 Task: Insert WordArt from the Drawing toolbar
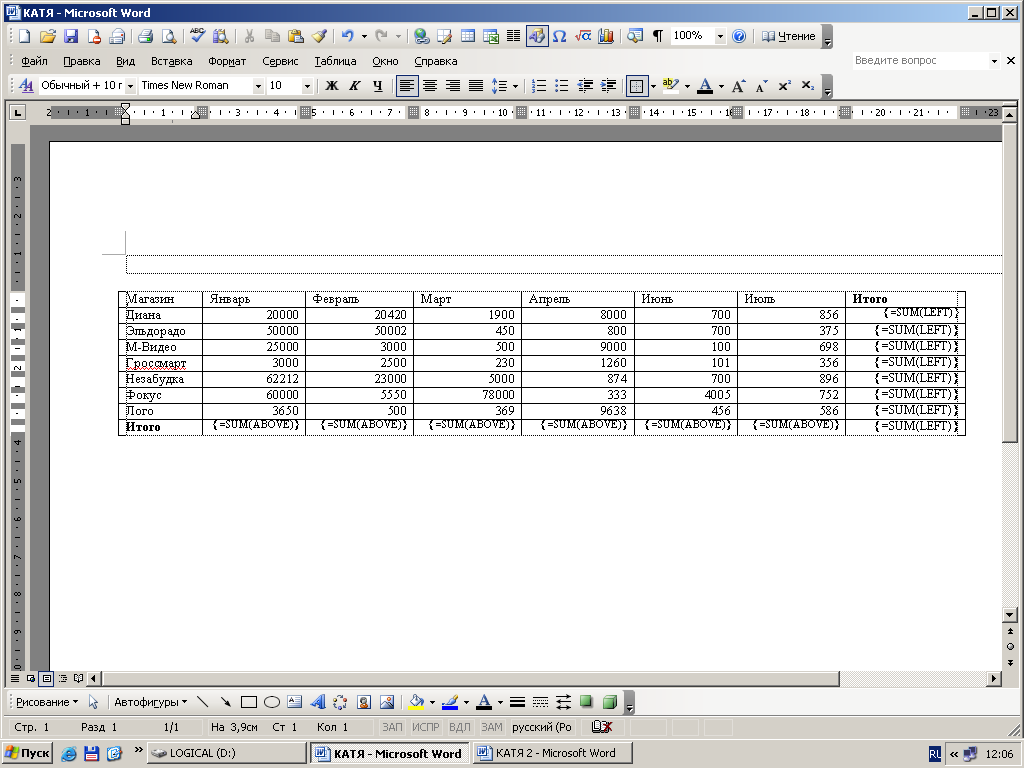[318, 702]
